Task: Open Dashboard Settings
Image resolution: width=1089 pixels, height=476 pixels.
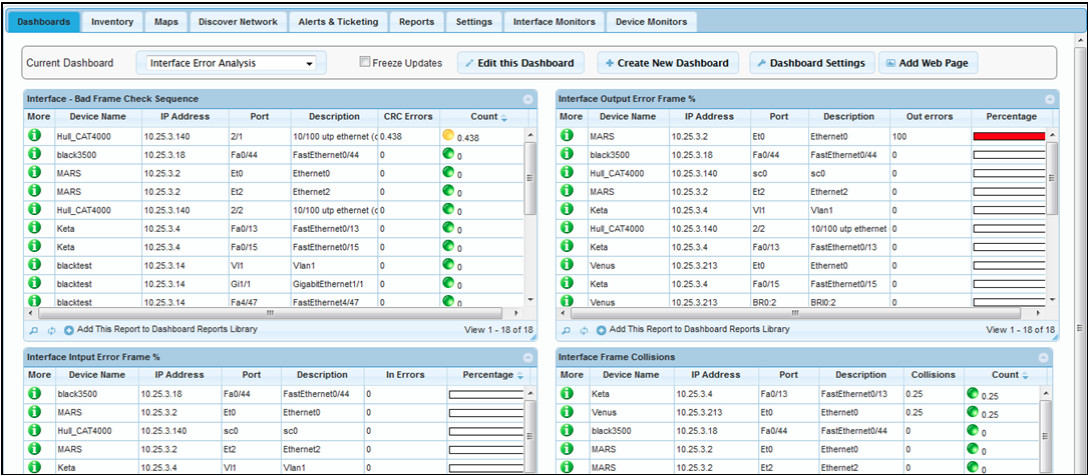Action: tap(811, 63)
